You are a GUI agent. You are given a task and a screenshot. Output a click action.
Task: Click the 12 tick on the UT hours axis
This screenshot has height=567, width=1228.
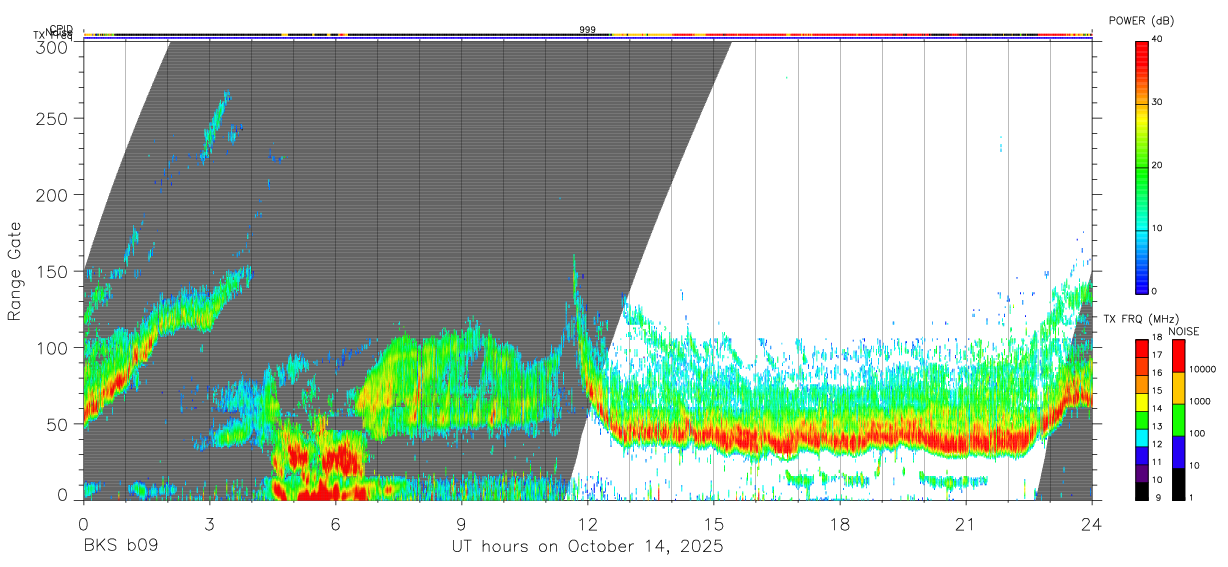[x=587, y=523]
